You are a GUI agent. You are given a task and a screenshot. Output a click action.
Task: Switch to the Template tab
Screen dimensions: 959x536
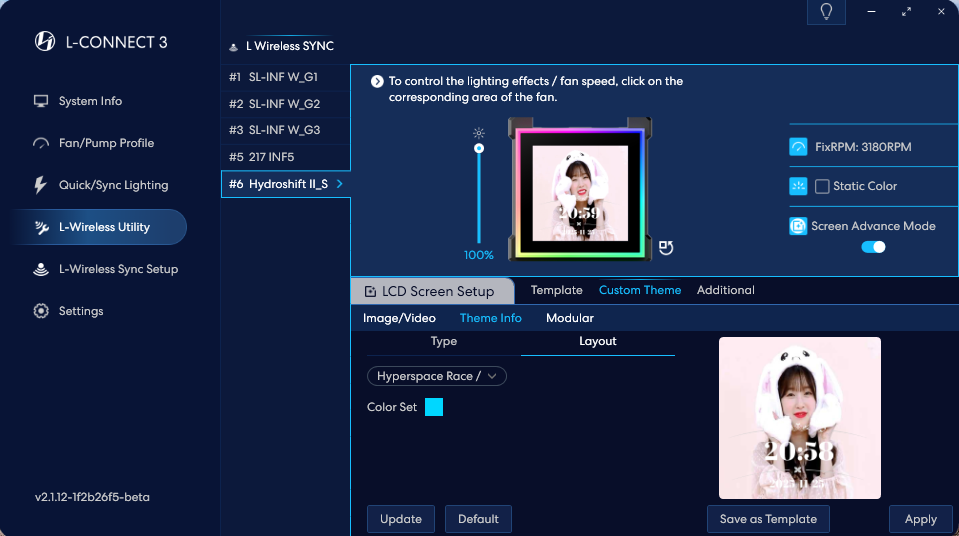pyautogui.click(x=556, y=290)
